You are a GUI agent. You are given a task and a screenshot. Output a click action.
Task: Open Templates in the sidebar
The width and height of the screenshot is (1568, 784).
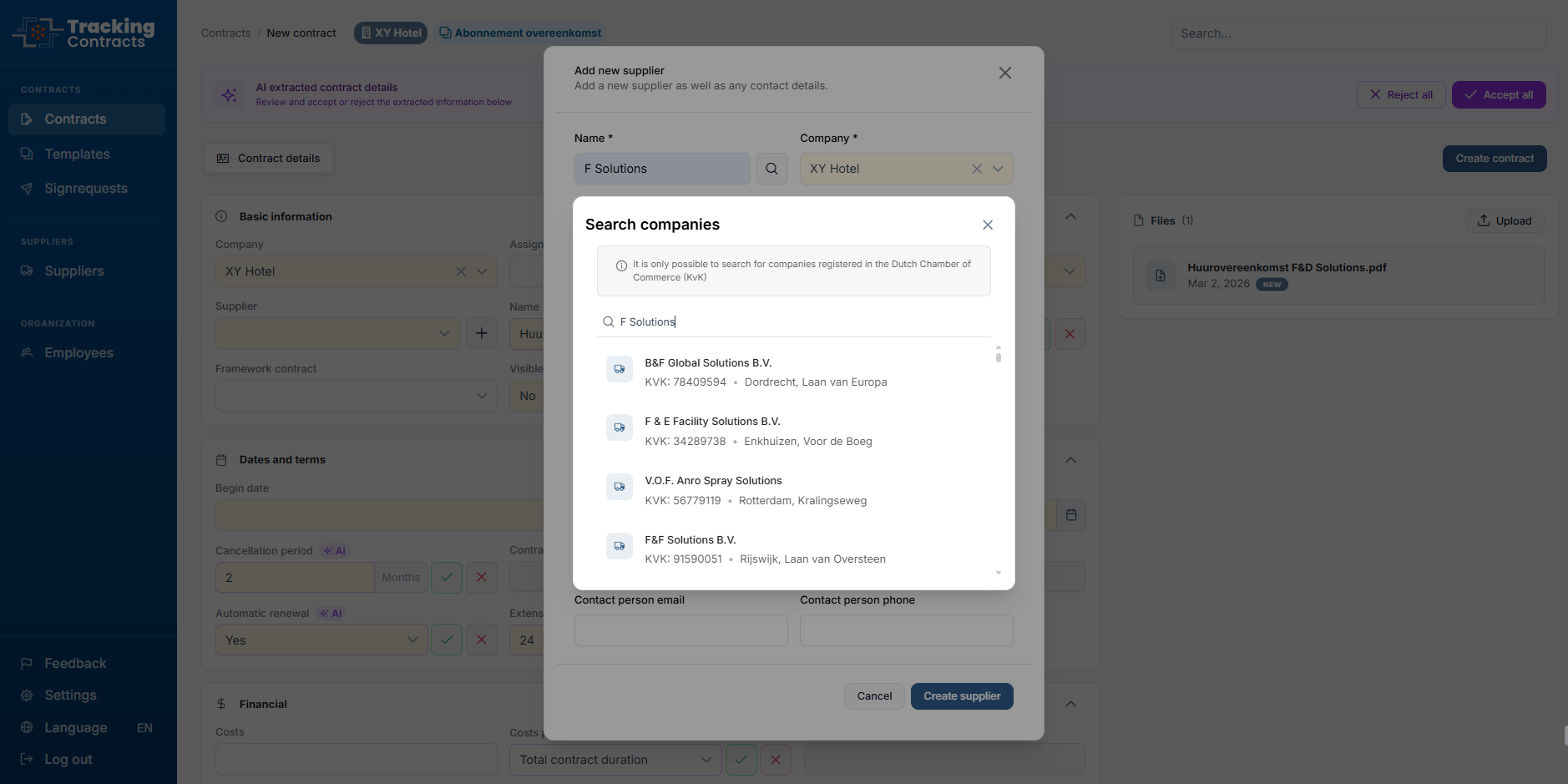pos(77,154)
